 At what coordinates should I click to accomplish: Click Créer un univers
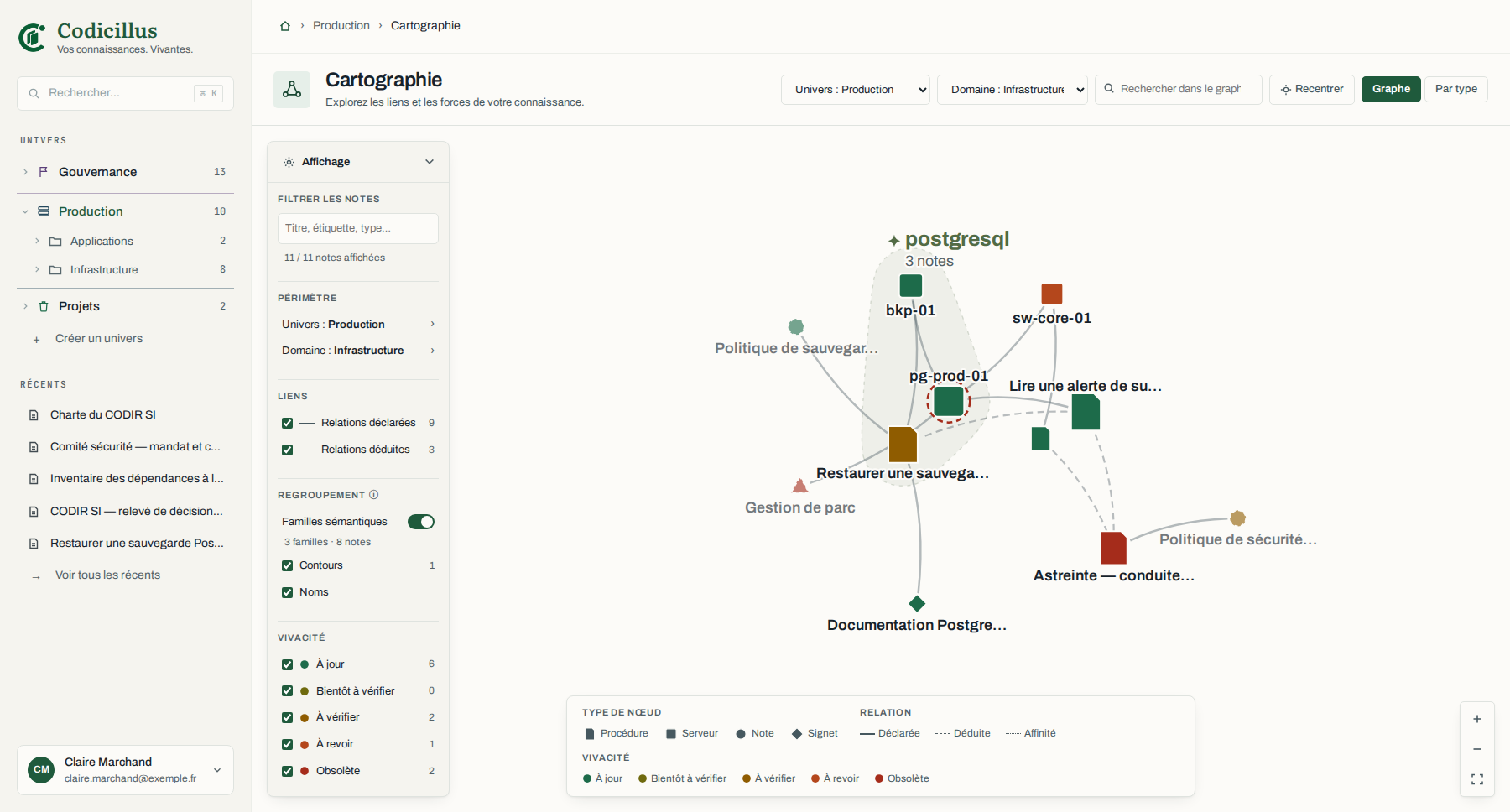pos(99,339)
